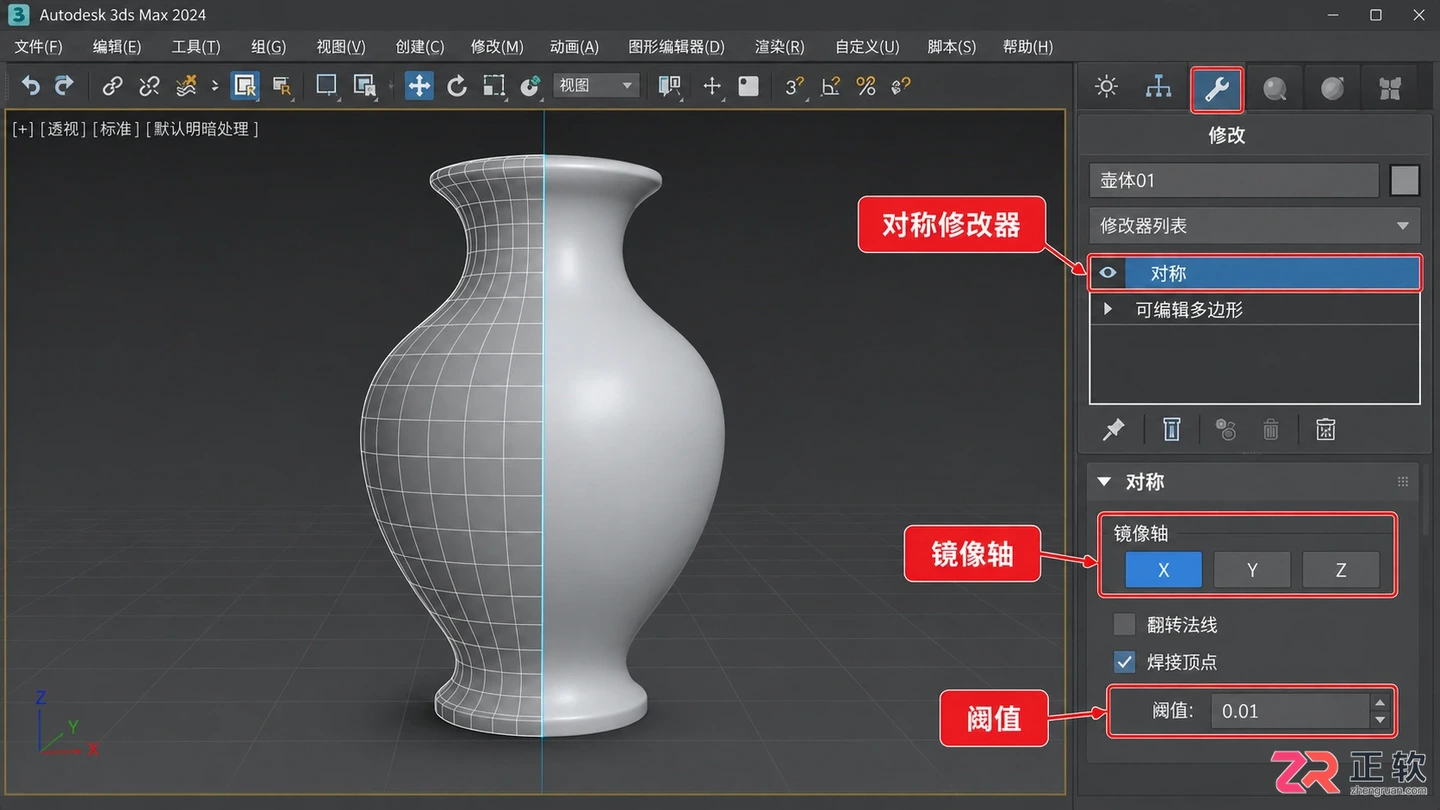
Task: Activate the Select and Scale tool
Action: (494, 86)
